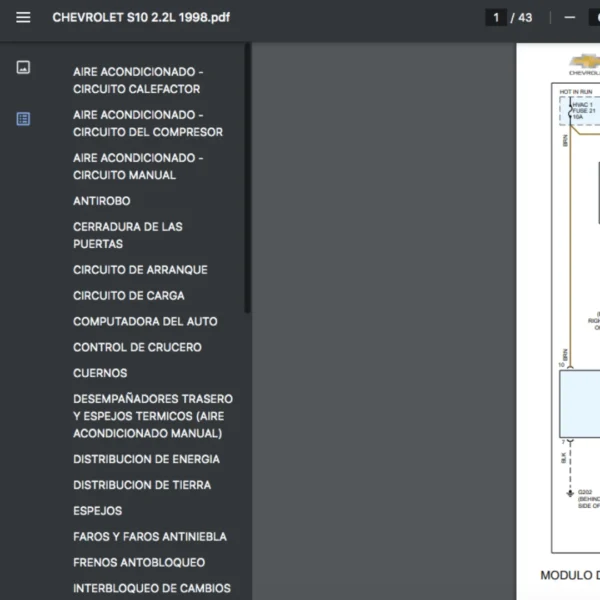Select Computadora del Auto outline item

coord(144,322)
